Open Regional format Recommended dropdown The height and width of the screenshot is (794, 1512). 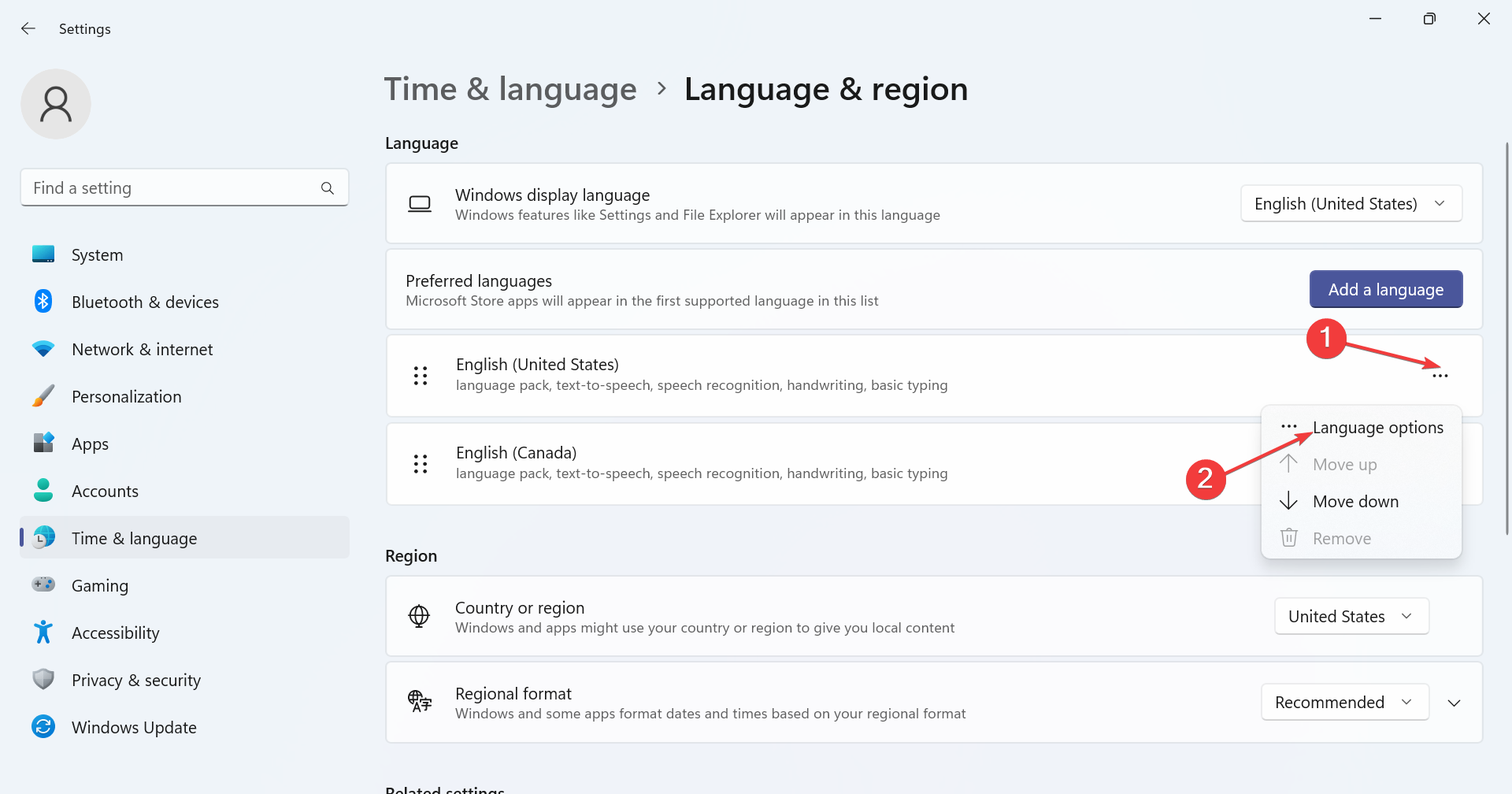tap(1344, 703)
